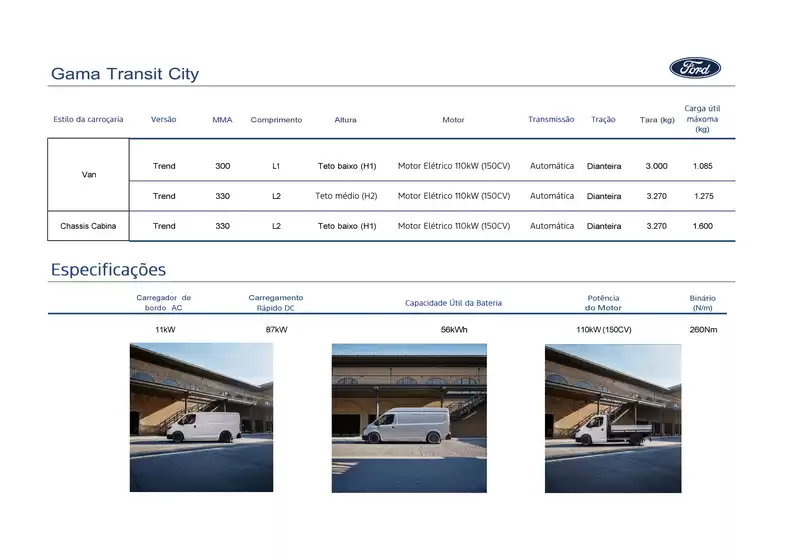This screenshot has width=793, height=560.
Task: Click the 'Tração' column header
Action: click(x=603, y=119)
